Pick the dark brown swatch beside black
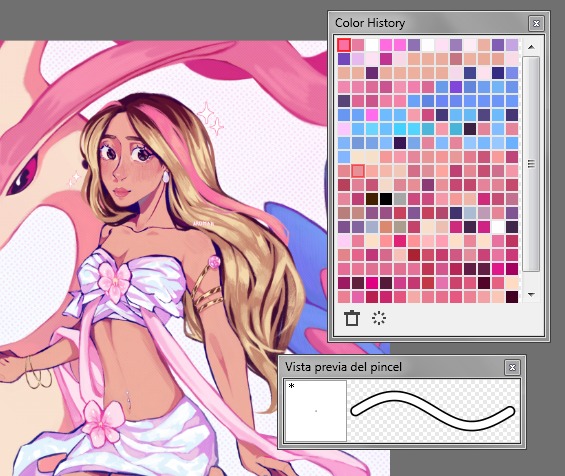The image size is (565, 476). pyautogui.click(x=372, y=199)
